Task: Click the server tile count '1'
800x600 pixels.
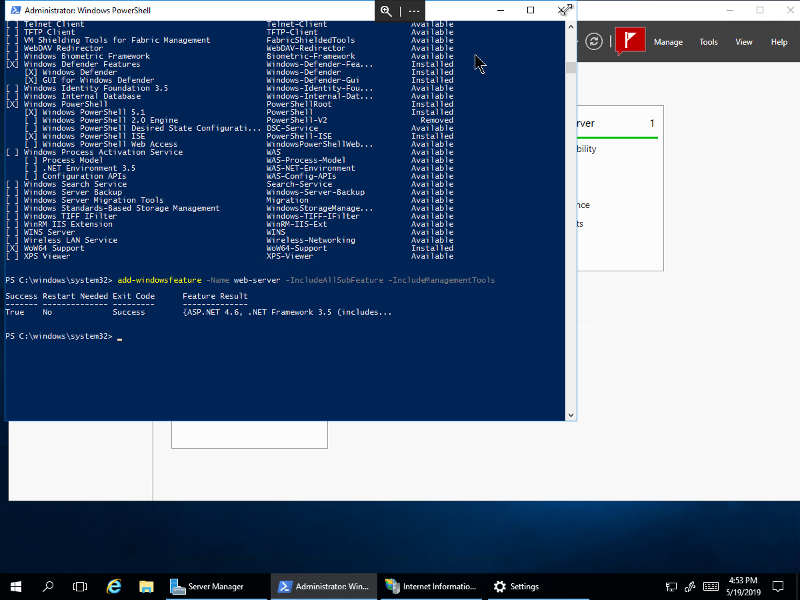Action: pos(652,123)
